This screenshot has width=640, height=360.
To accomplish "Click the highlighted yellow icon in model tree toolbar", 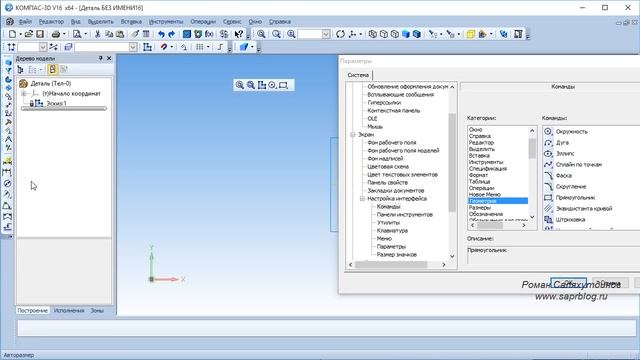I will tap(52, 70).
